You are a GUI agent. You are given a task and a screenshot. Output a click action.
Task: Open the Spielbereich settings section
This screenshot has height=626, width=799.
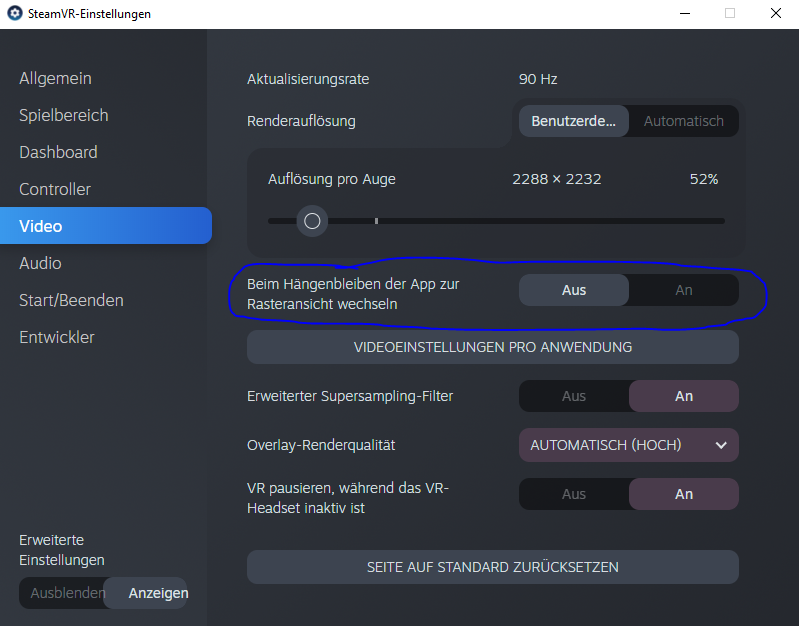64,115
